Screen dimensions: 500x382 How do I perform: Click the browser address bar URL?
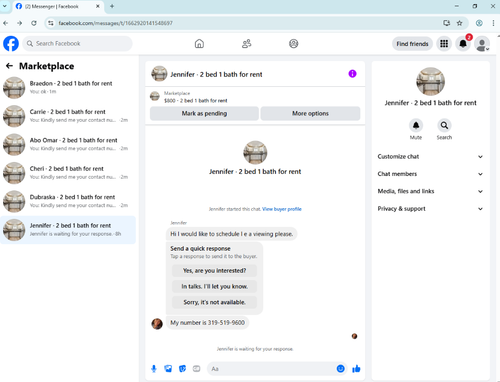(x=116, y=23)
